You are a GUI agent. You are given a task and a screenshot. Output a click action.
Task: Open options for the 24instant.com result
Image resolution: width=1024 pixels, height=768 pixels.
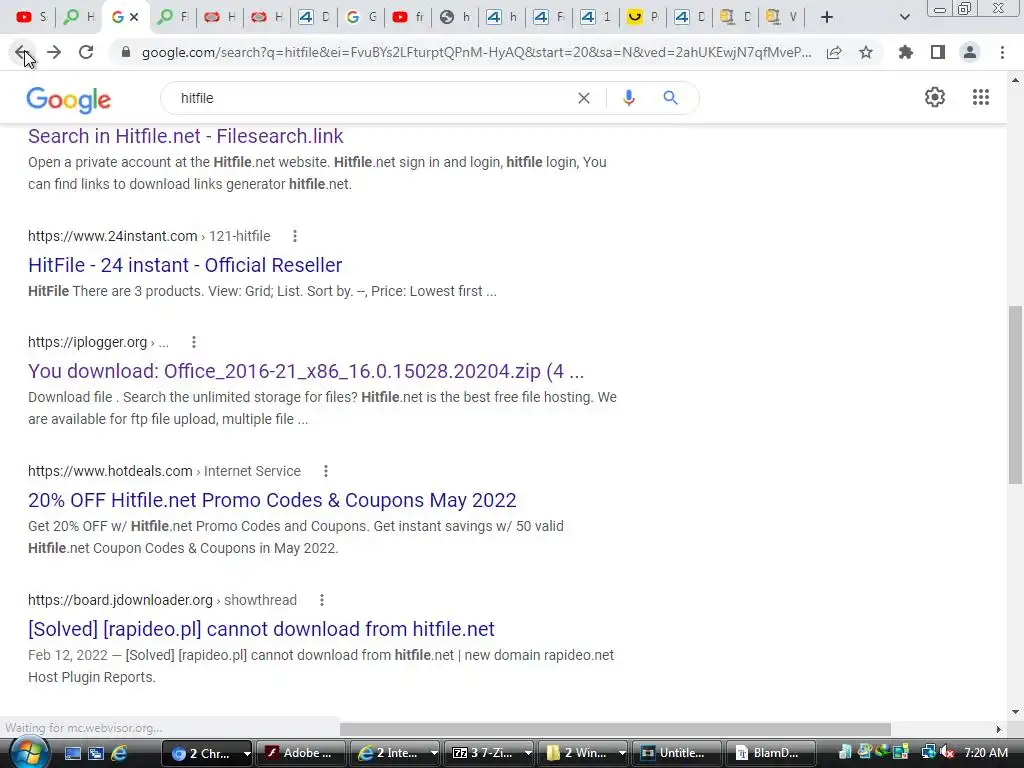click(x=295, y=236)
